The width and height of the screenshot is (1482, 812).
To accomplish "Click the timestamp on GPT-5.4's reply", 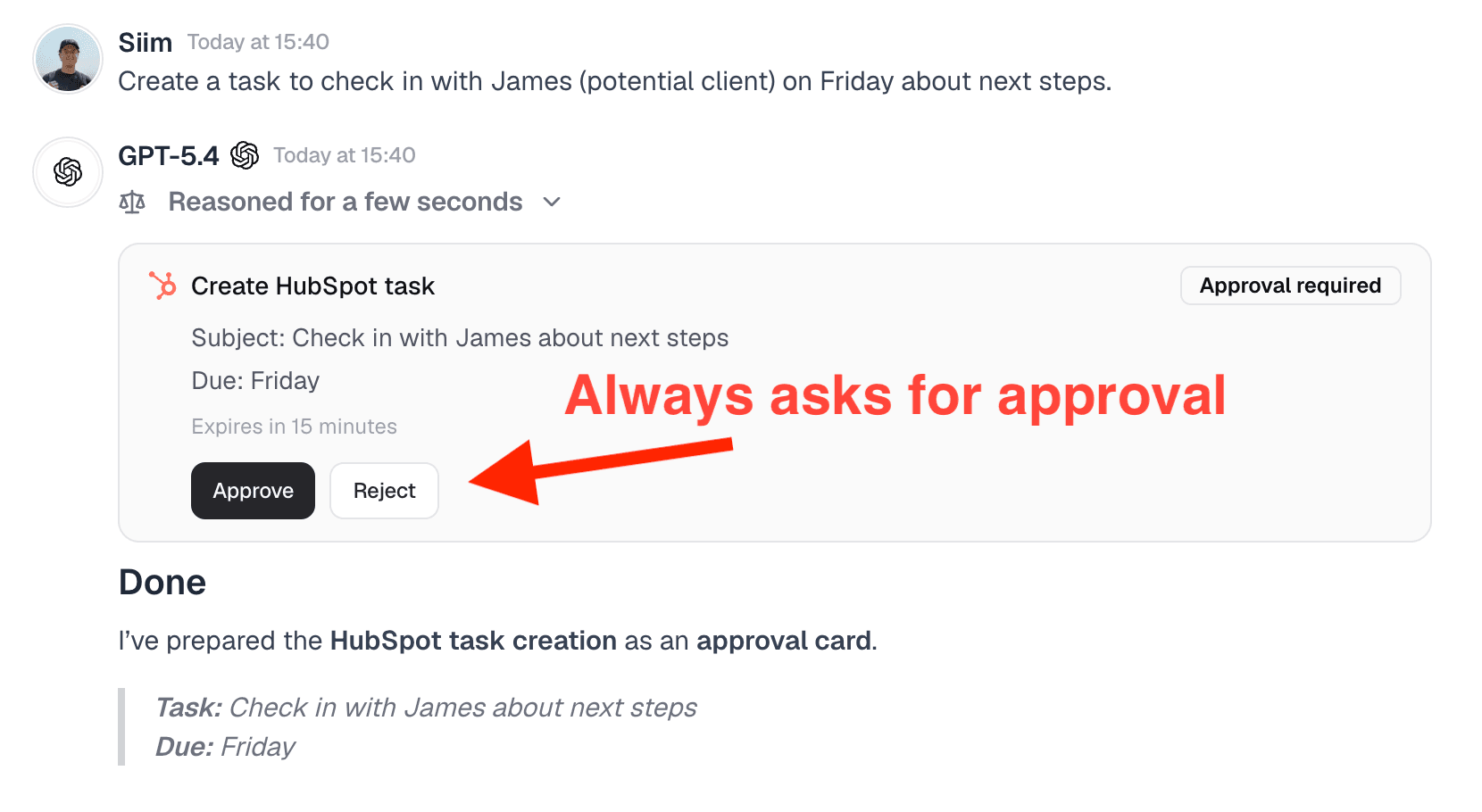I will click(344, 155).
